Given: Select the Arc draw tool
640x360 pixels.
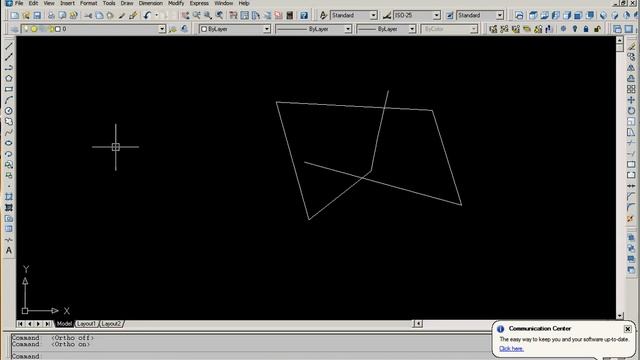Looking at the screenshot, I should click(x=9, y=100).
